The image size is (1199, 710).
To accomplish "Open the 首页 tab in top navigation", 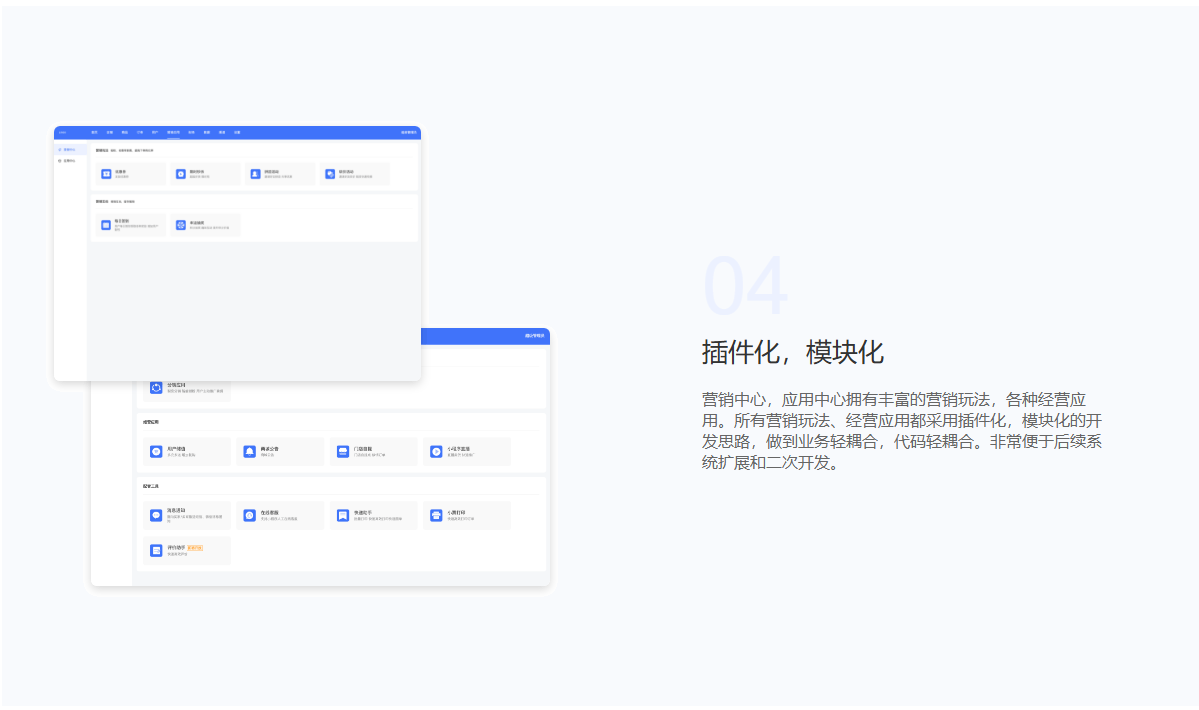I will (x=94, y=132).
